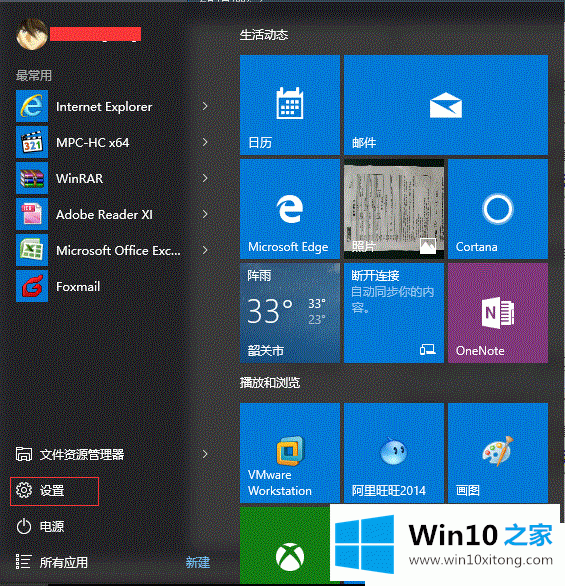The height and width of the screenshot is (586, 565).
Task: Open the 日历 calendar tile
Action: [x=290, y=105]
